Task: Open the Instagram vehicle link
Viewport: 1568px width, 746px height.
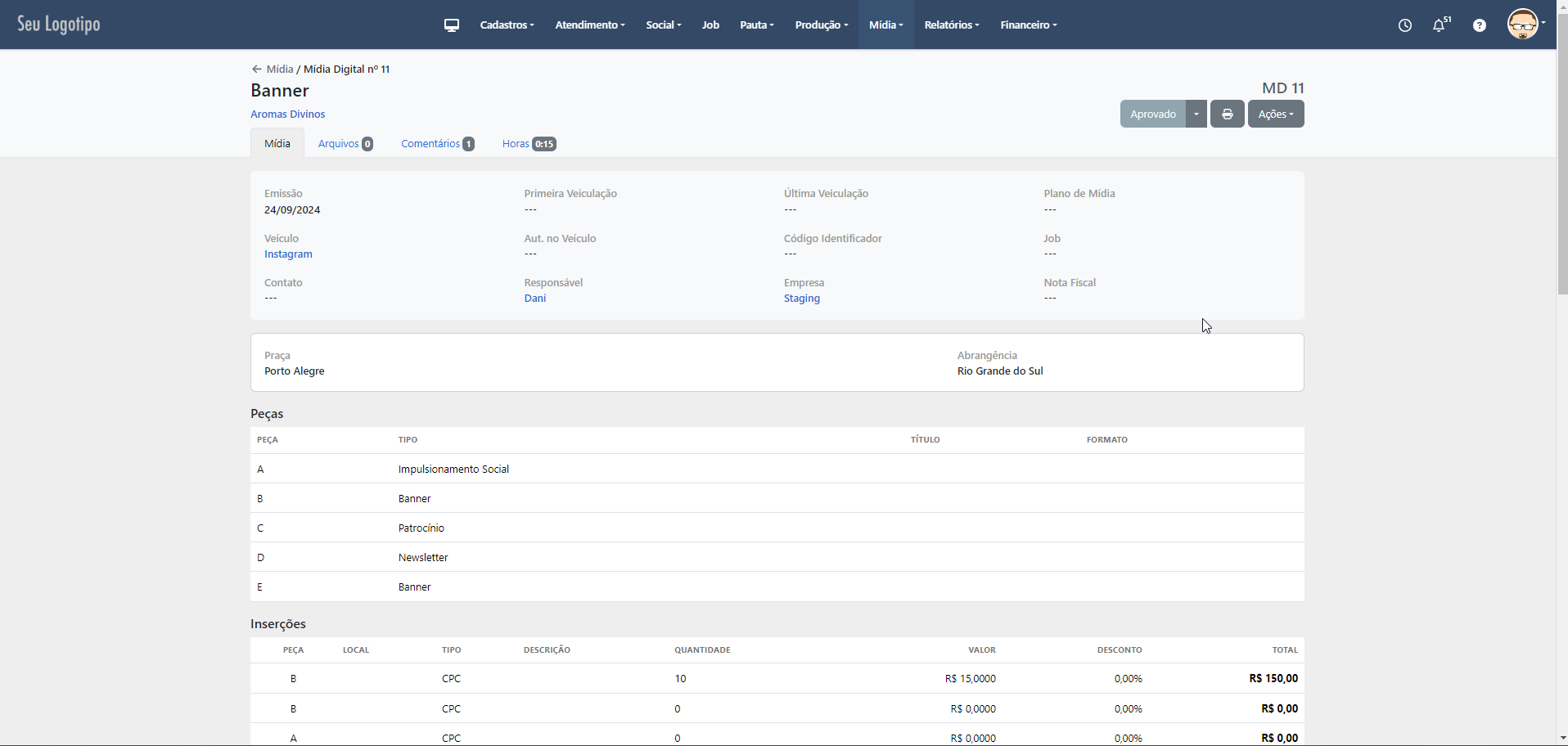Action: point(288,254)
